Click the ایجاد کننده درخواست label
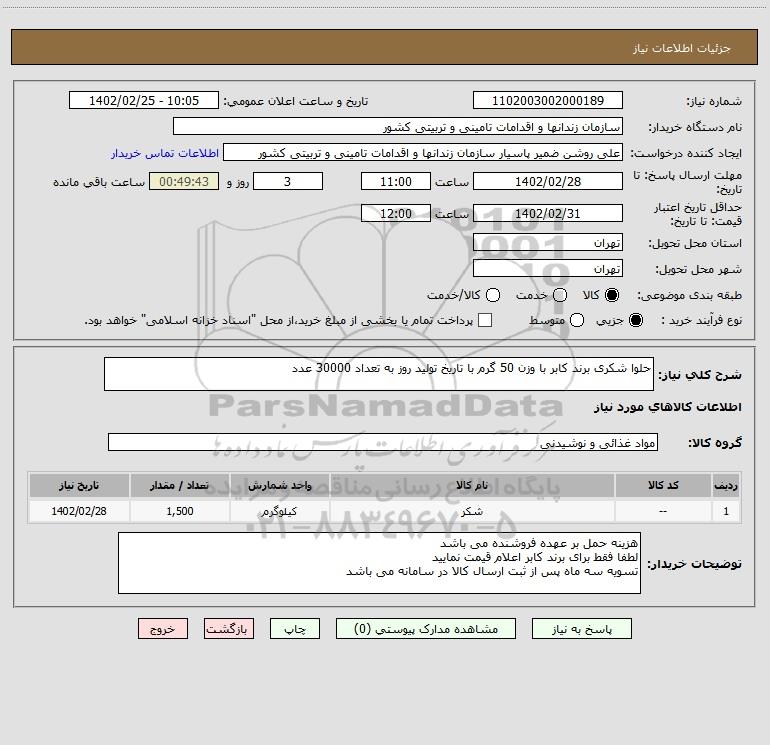Viewport: 770px width, 745px height. [x=686, y=153]
